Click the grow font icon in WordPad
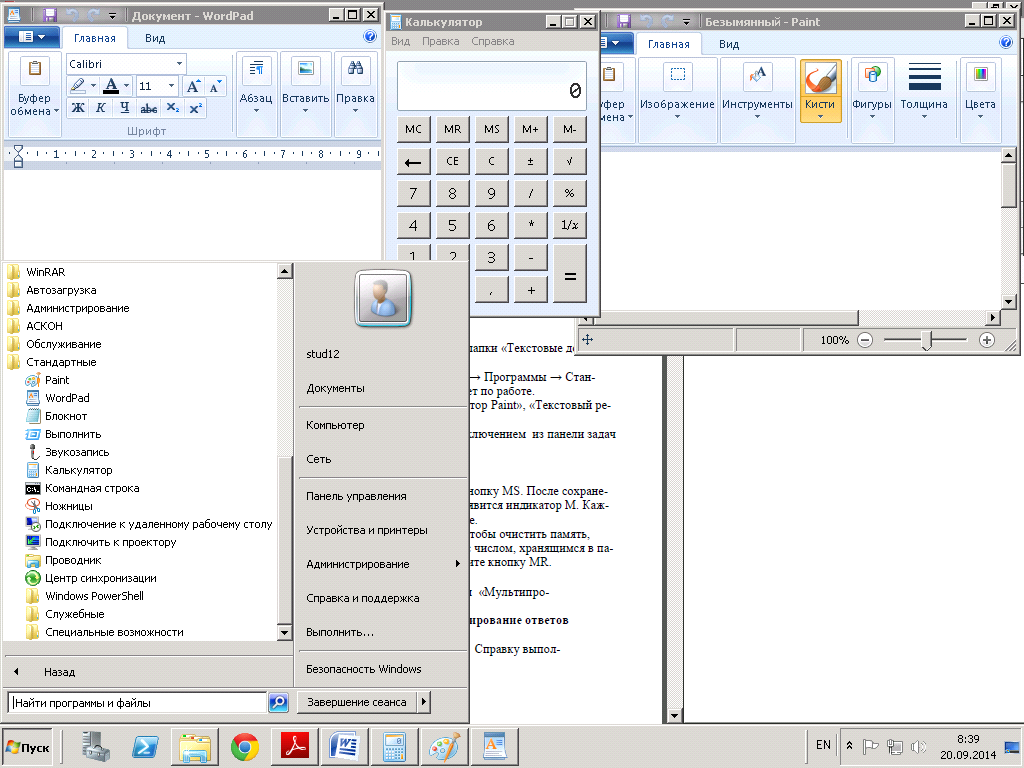 (x=193, y=86)
